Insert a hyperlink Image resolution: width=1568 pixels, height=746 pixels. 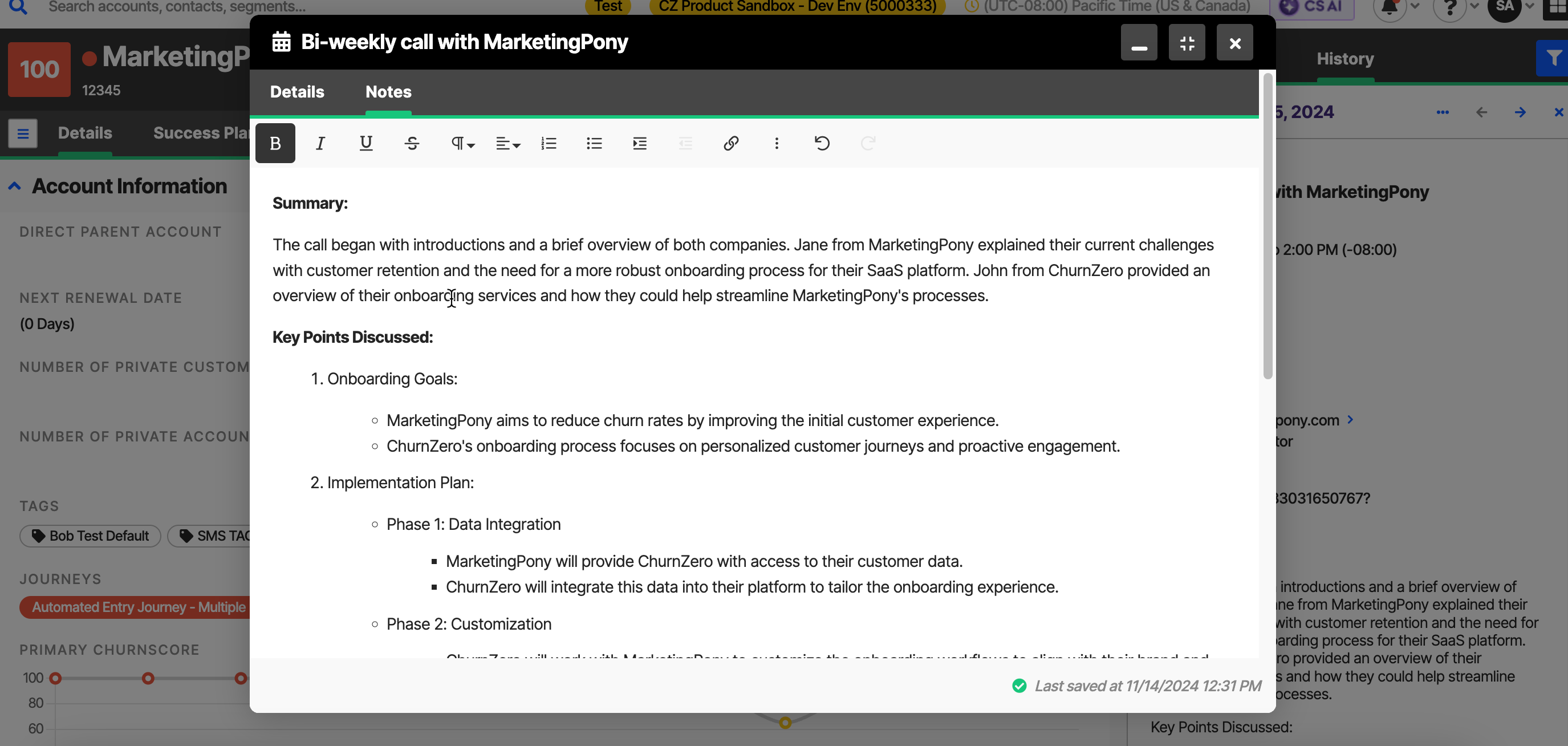730,143
